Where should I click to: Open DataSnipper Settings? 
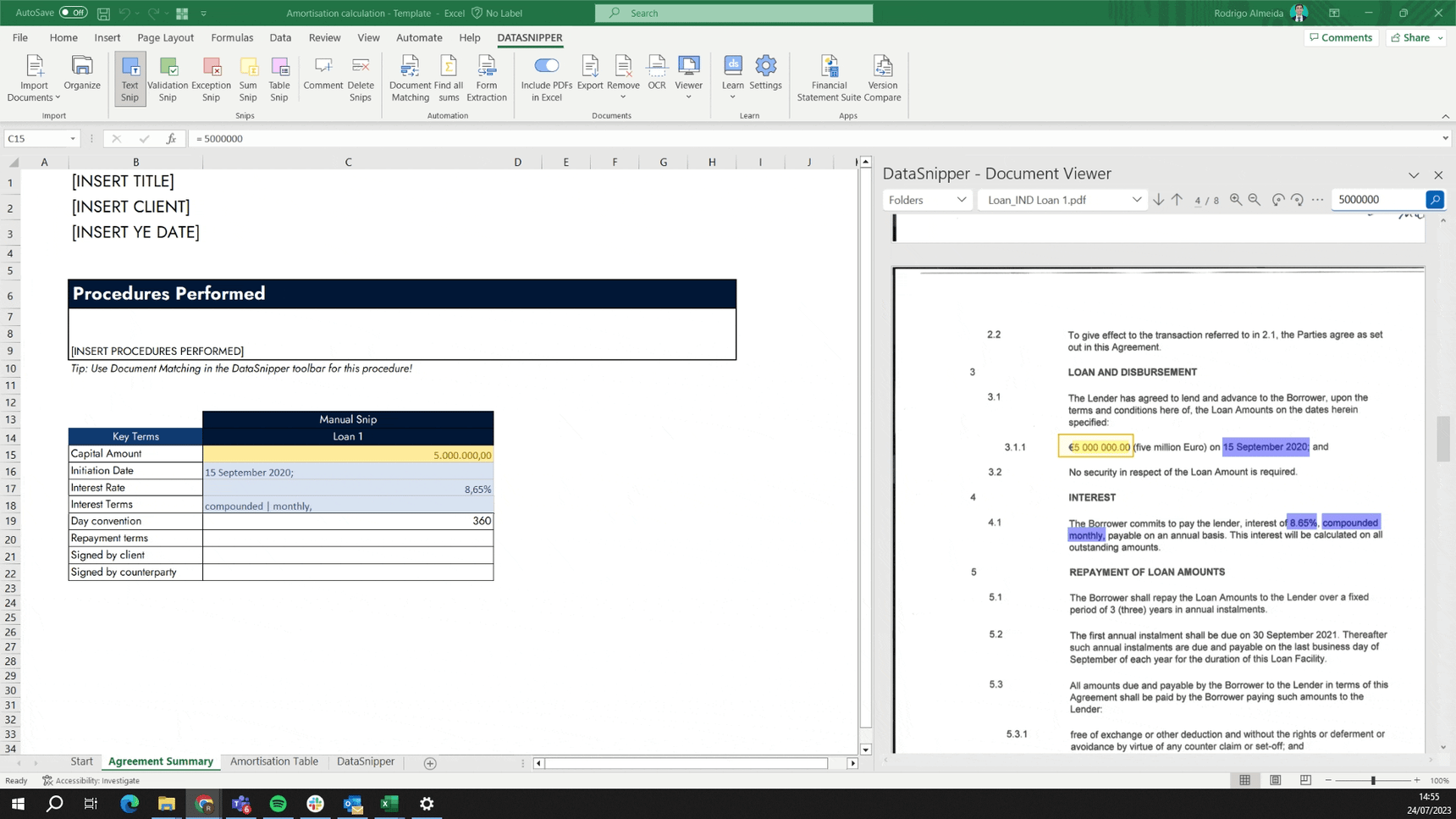(765, 77)
